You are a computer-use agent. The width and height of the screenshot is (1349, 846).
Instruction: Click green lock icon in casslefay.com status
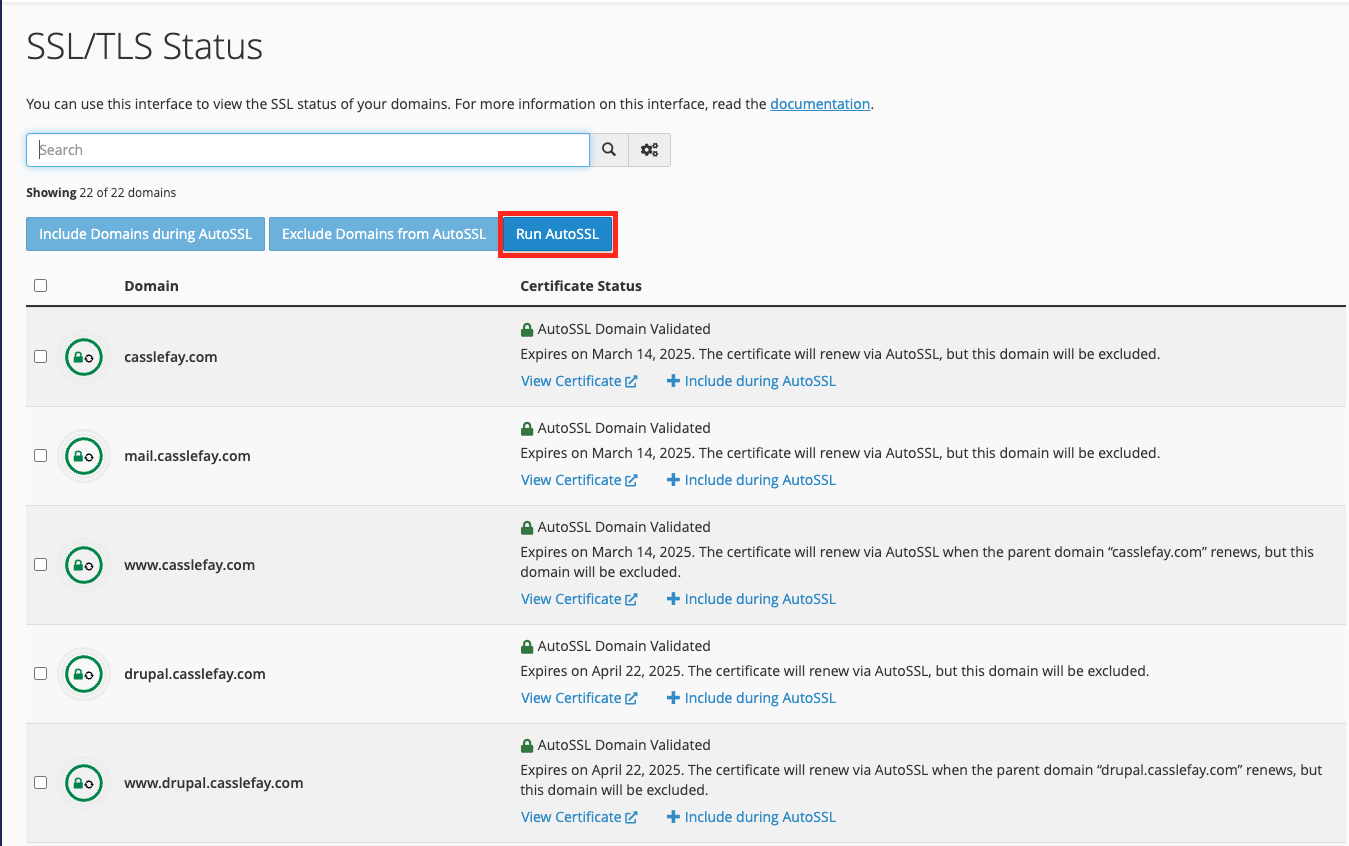[x=527, y=329]
